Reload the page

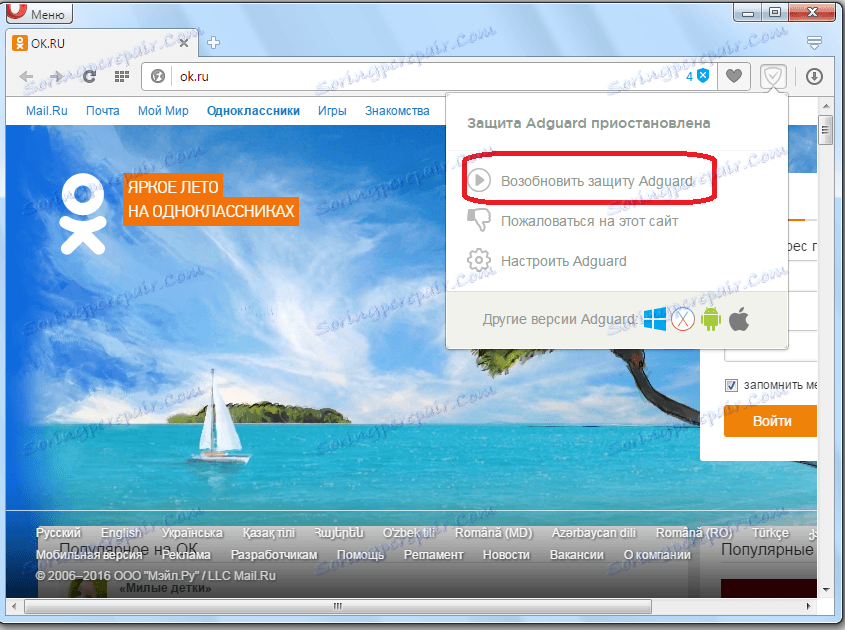(89, 77)
